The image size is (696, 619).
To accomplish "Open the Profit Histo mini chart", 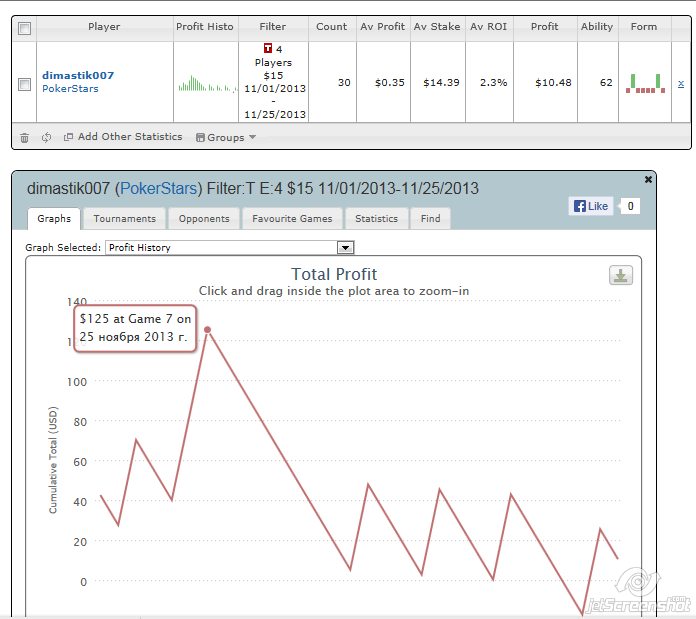I will coord(207,83).
